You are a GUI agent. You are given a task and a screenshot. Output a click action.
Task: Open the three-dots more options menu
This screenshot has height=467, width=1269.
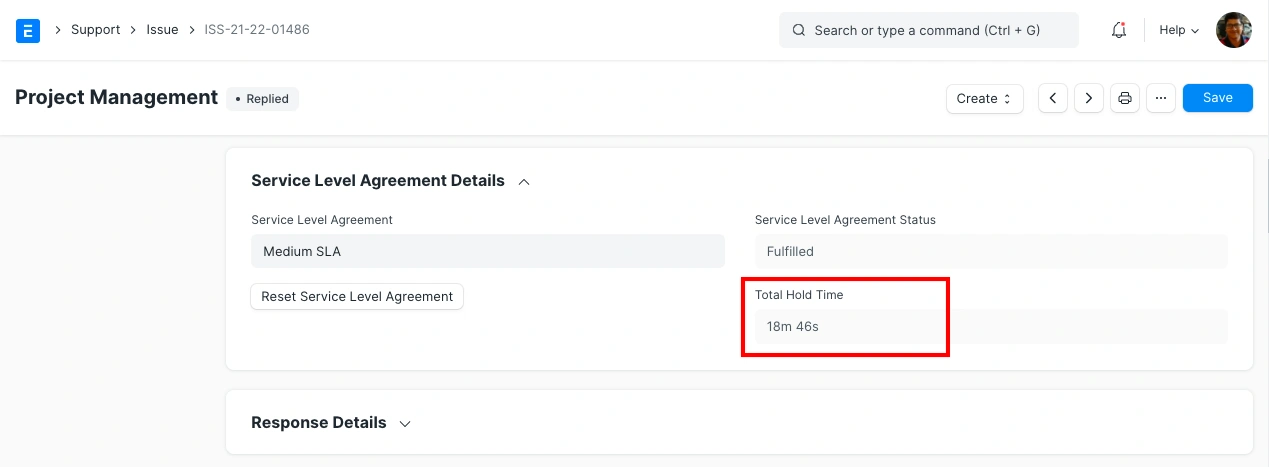click(1160, 98)
